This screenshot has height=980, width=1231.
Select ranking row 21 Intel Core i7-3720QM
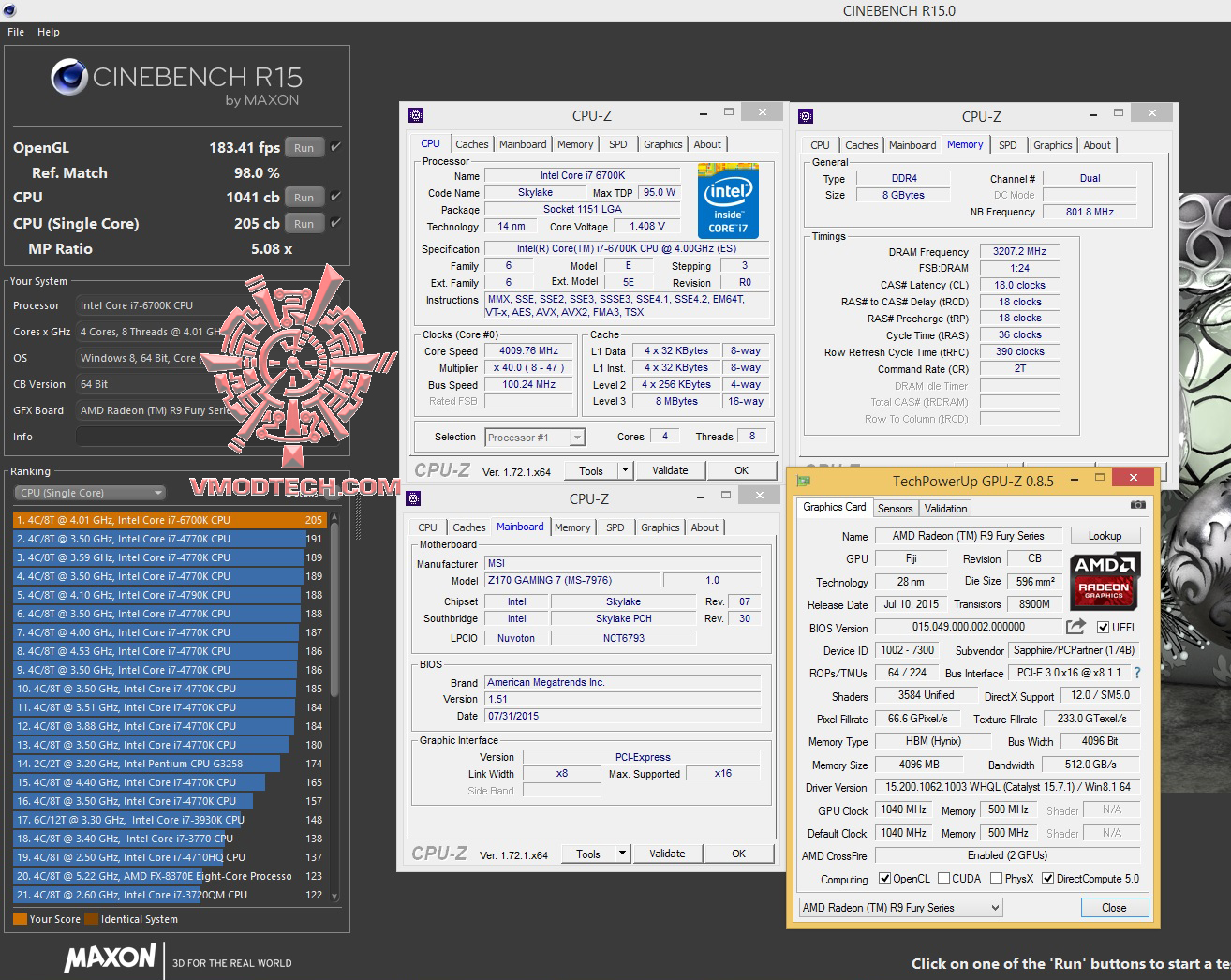tap(170, 895)
